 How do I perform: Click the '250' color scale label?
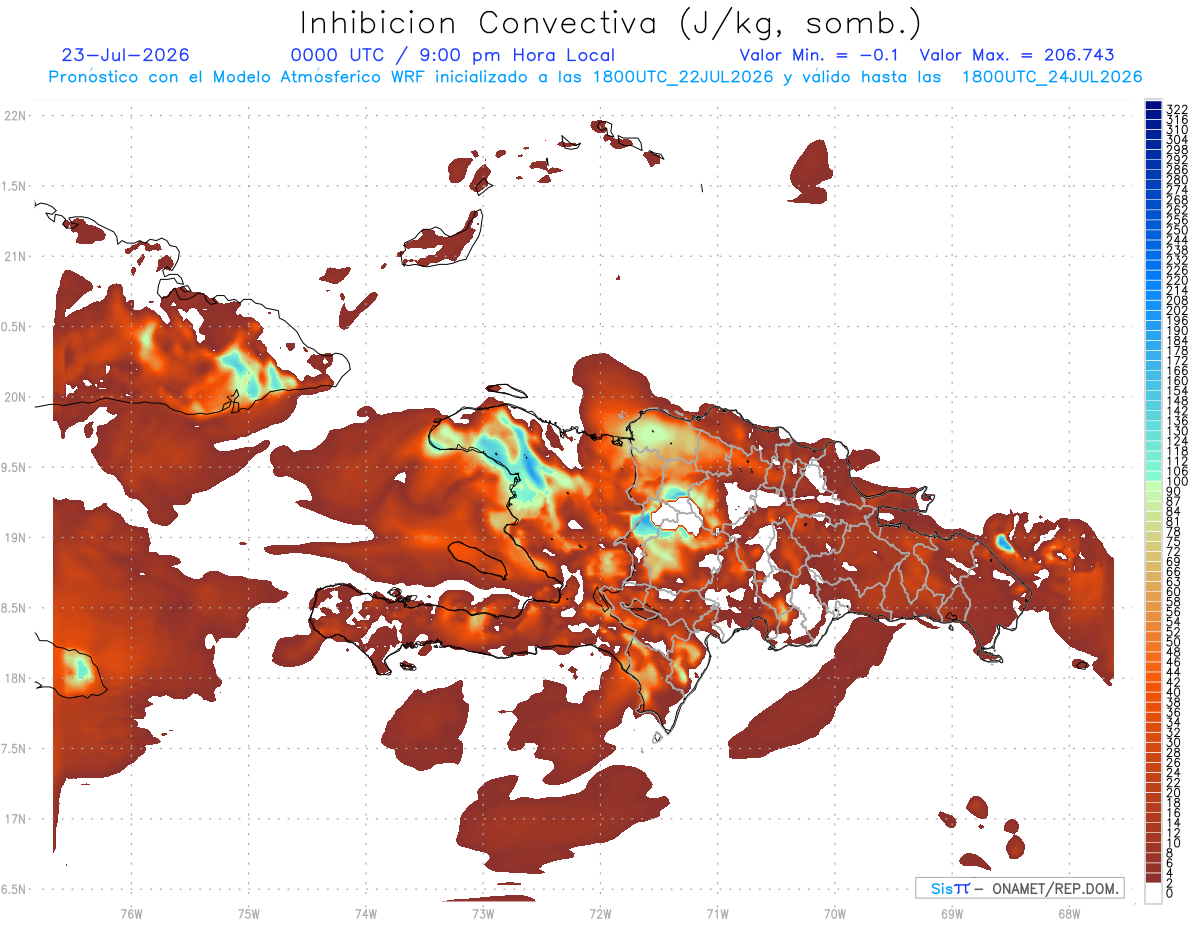pyautogui.click(x=1176, y=230)
